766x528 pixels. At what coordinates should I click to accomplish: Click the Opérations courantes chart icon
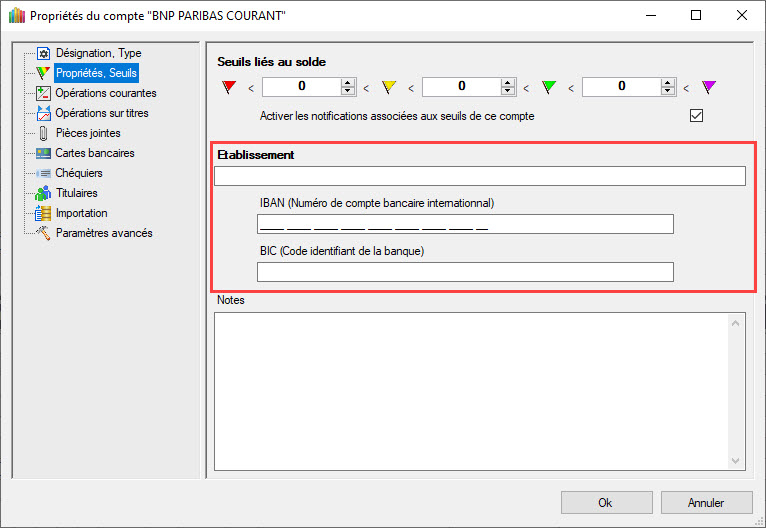point(43,93)
